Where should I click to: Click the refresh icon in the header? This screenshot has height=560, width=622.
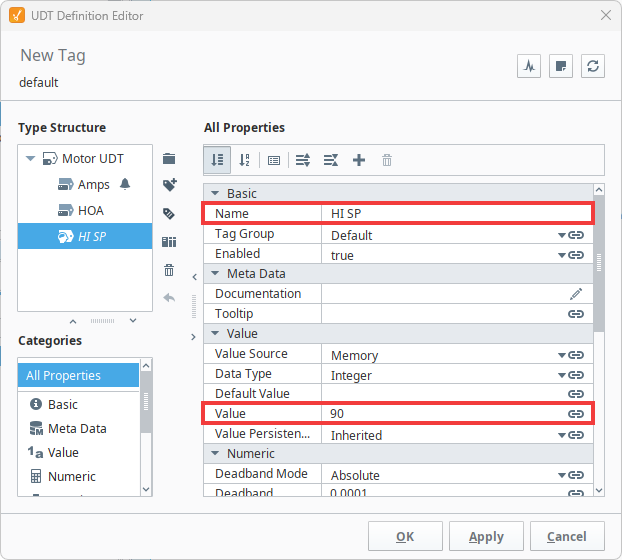coord(593,66)
